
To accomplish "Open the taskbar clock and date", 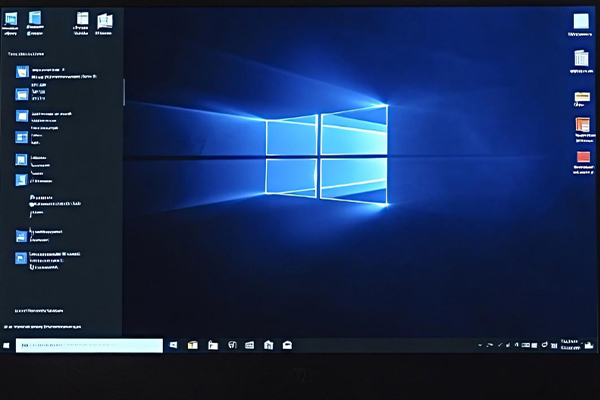I will point(570,344).
